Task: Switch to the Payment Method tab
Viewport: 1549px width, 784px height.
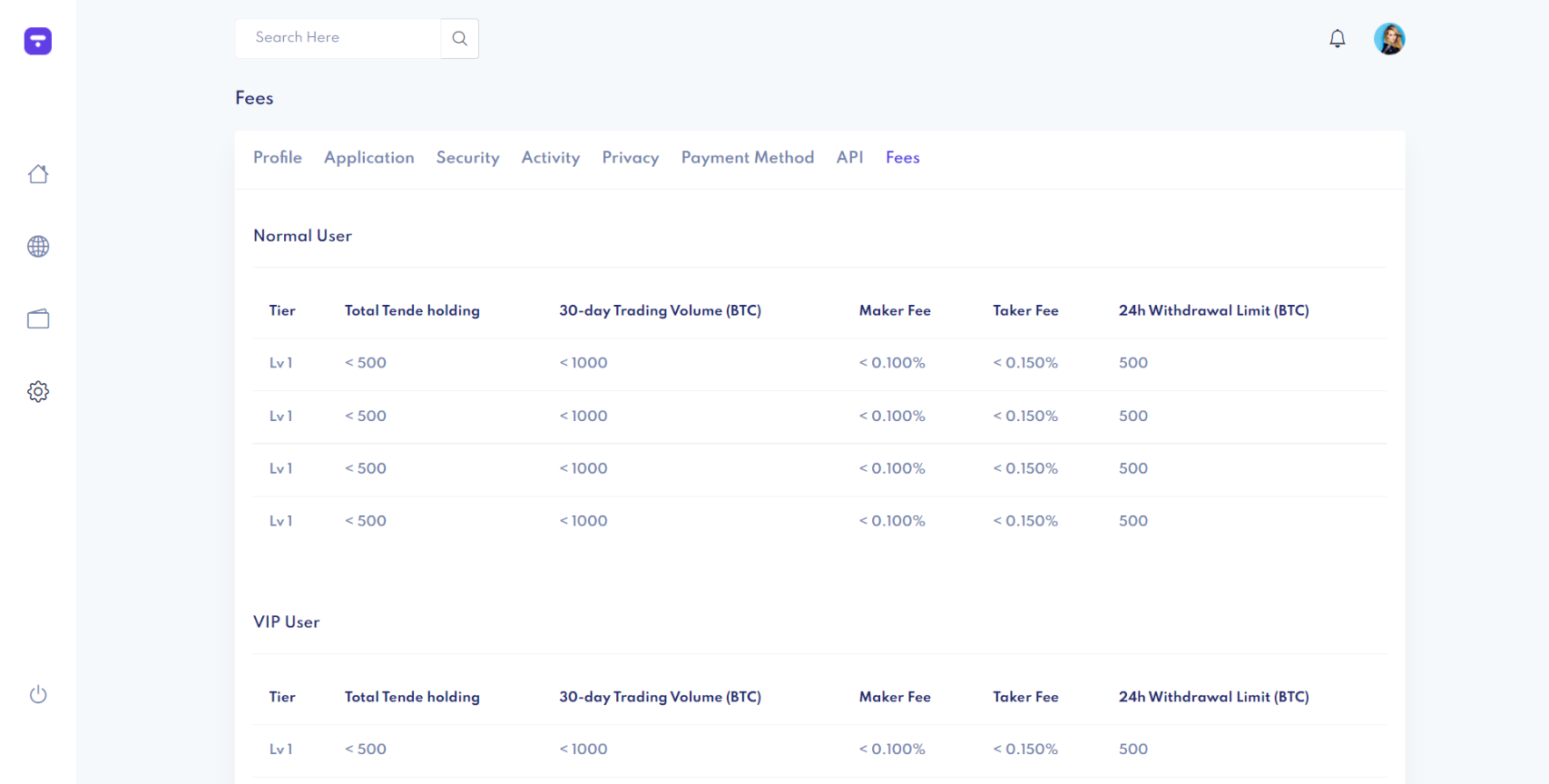Action: pos(747,158)
